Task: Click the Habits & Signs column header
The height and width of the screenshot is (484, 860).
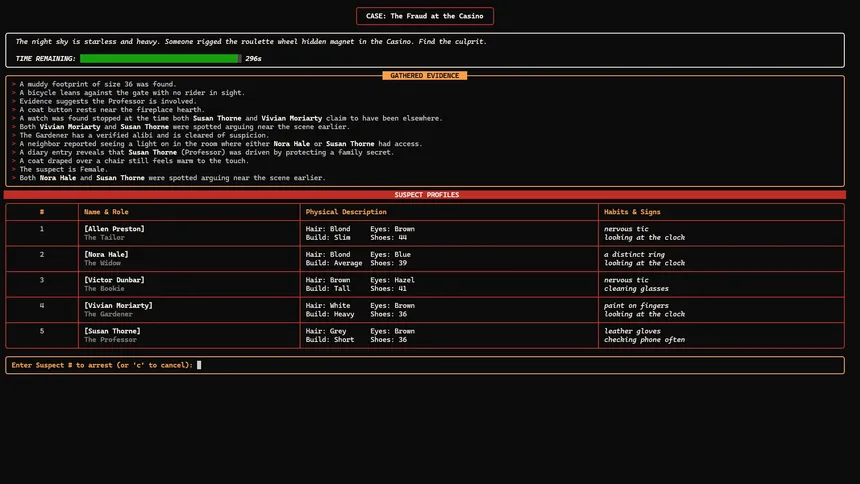Action: click(x=632, y=212)
